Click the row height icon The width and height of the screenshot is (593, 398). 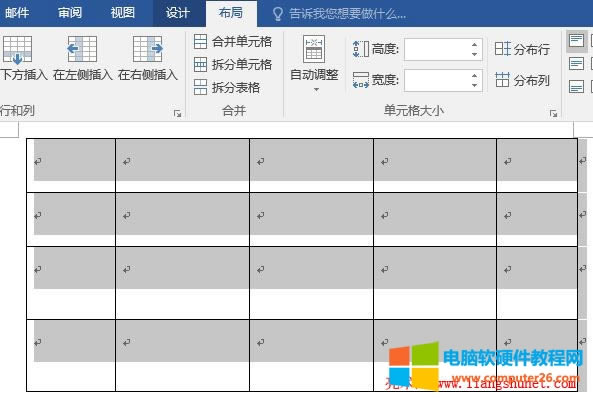click(360, 49)
